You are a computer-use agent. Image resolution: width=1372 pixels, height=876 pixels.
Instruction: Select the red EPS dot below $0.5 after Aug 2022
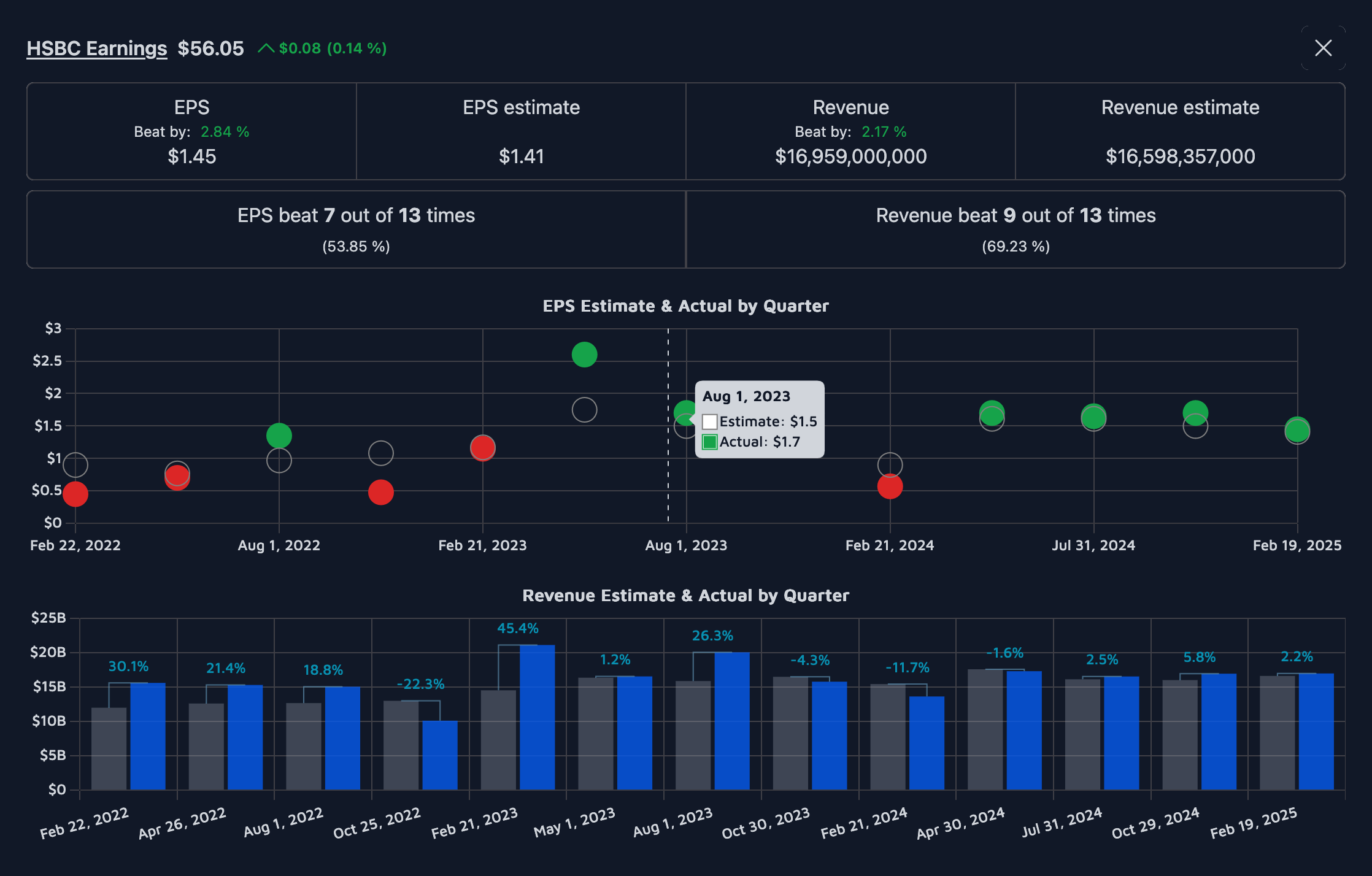[381, 492]
